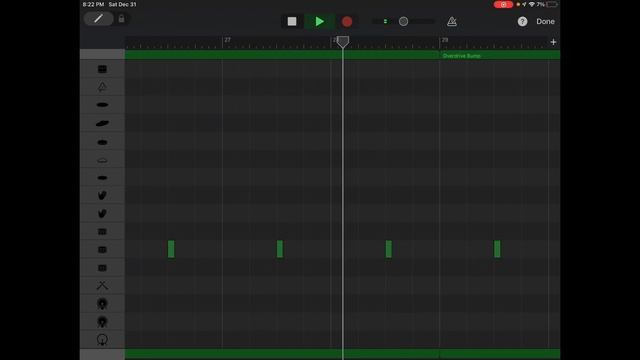Image resolution: width=640 pixels, height=360 pixels.
Task: Toggle the metronome icon
Action: pos(451,21)
